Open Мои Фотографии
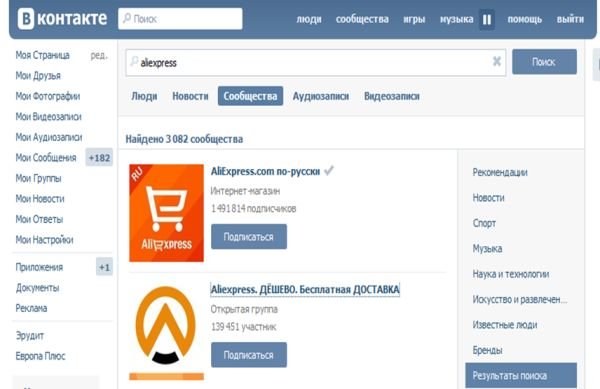 (x=48, y=96)
